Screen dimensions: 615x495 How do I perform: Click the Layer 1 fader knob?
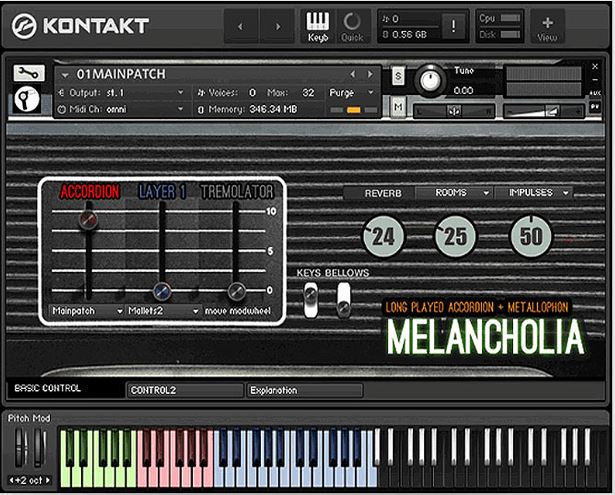click(162, 291)
